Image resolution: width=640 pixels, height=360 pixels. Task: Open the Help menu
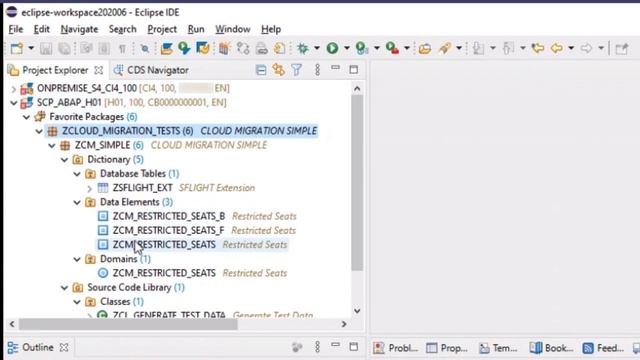[271, 29]
